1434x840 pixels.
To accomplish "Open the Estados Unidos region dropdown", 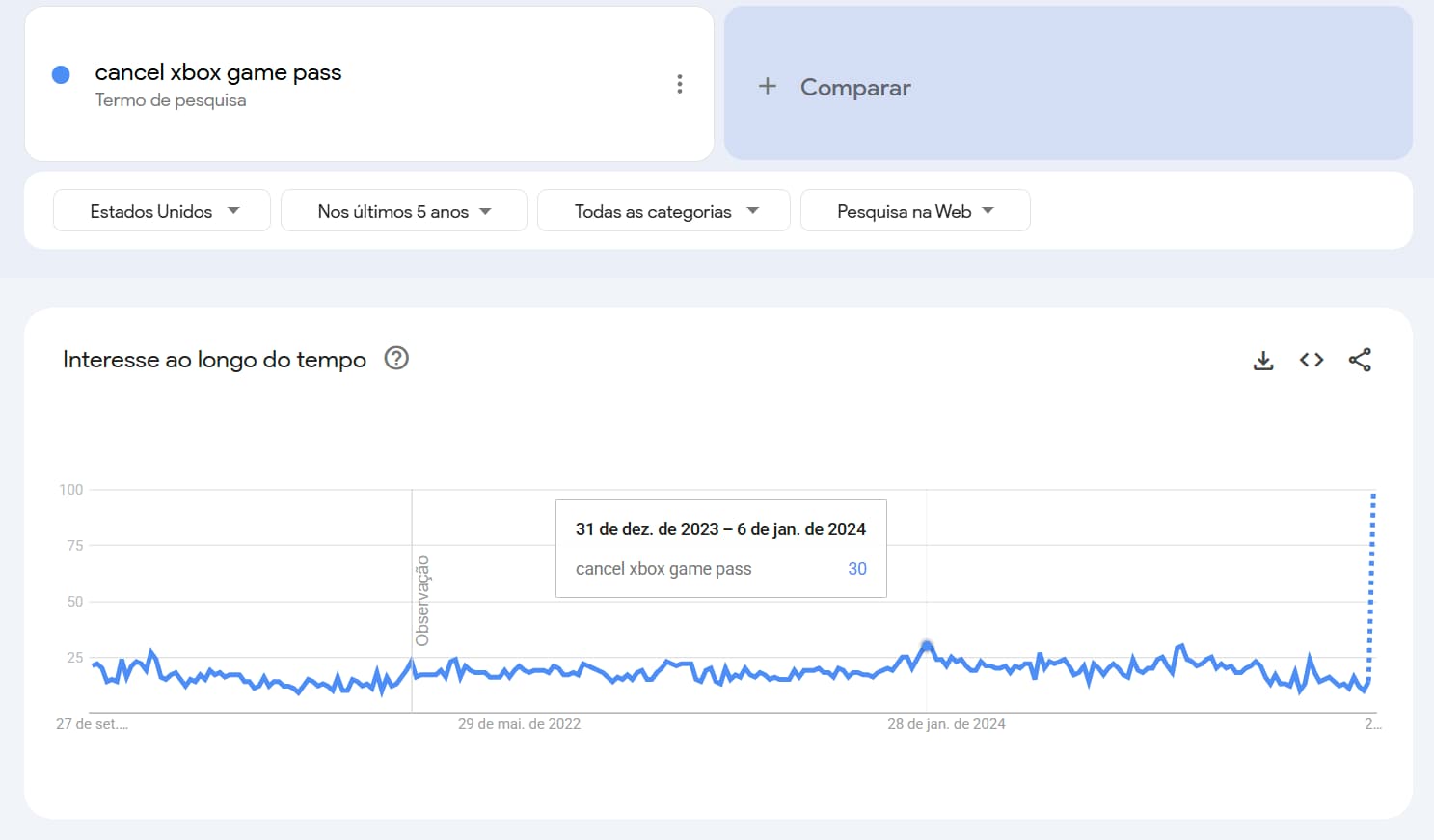I will 160,210.
